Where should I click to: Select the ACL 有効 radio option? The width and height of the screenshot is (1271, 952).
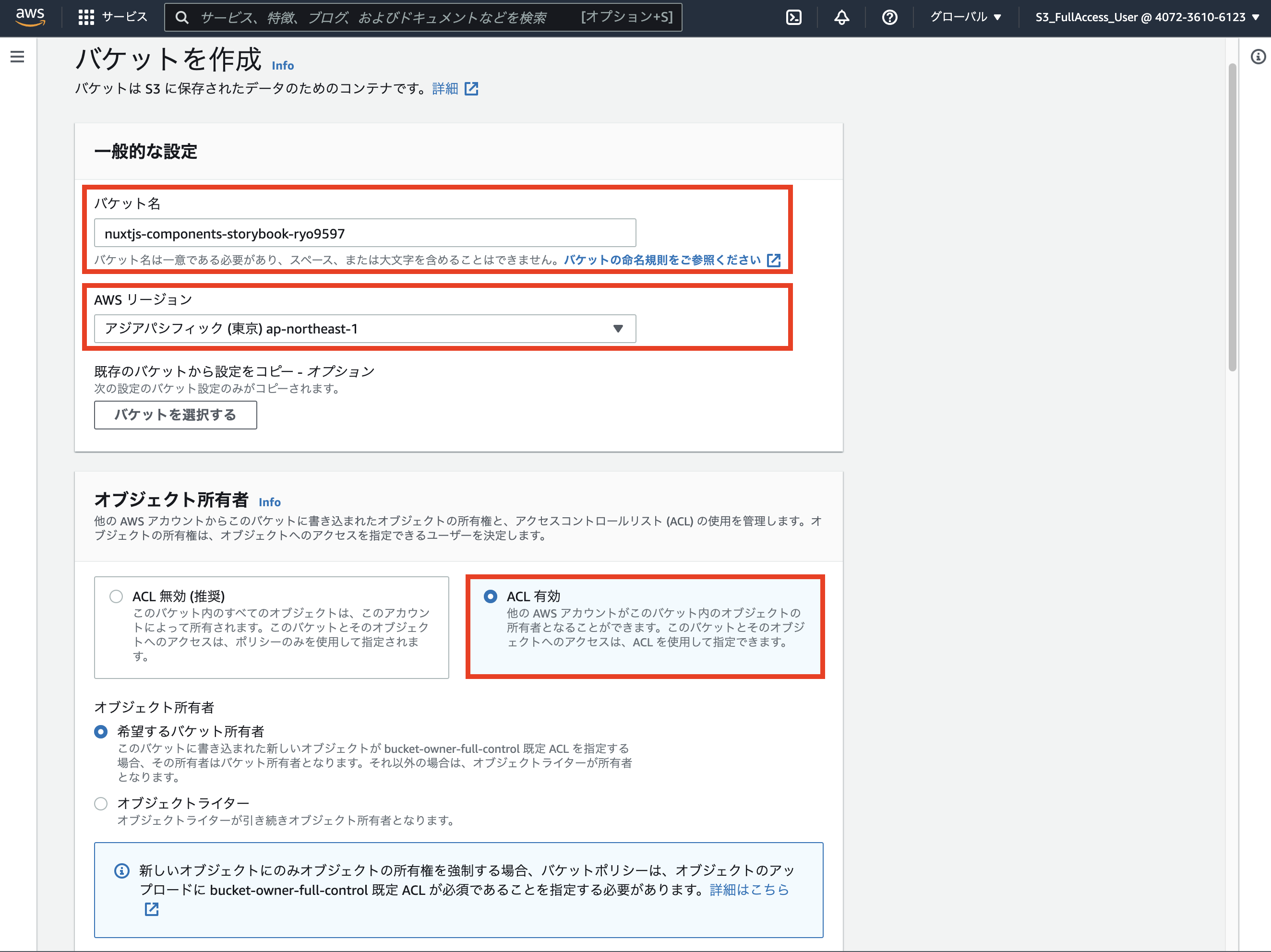tap(490, 596)
